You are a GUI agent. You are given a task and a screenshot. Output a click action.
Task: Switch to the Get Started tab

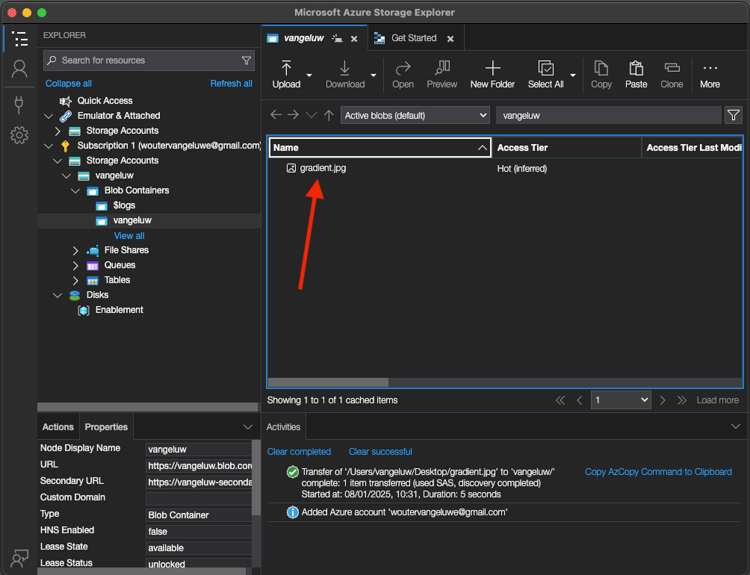pos(413,38)
